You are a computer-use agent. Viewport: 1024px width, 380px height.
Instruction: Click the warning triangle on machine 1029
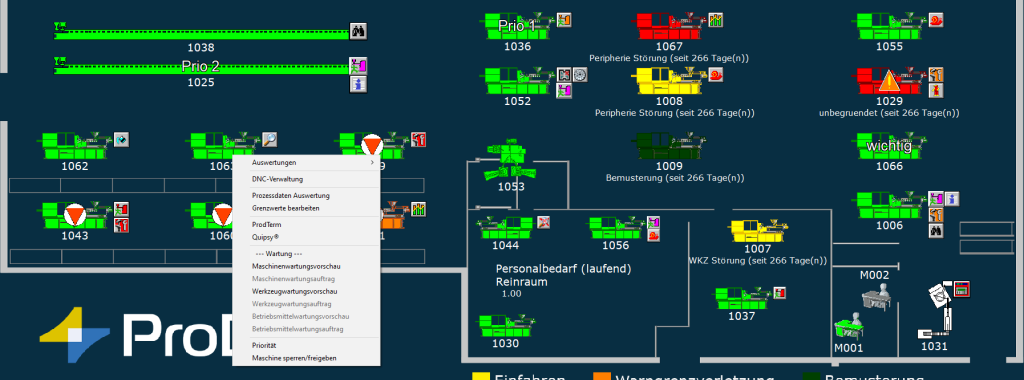point(889,82)
